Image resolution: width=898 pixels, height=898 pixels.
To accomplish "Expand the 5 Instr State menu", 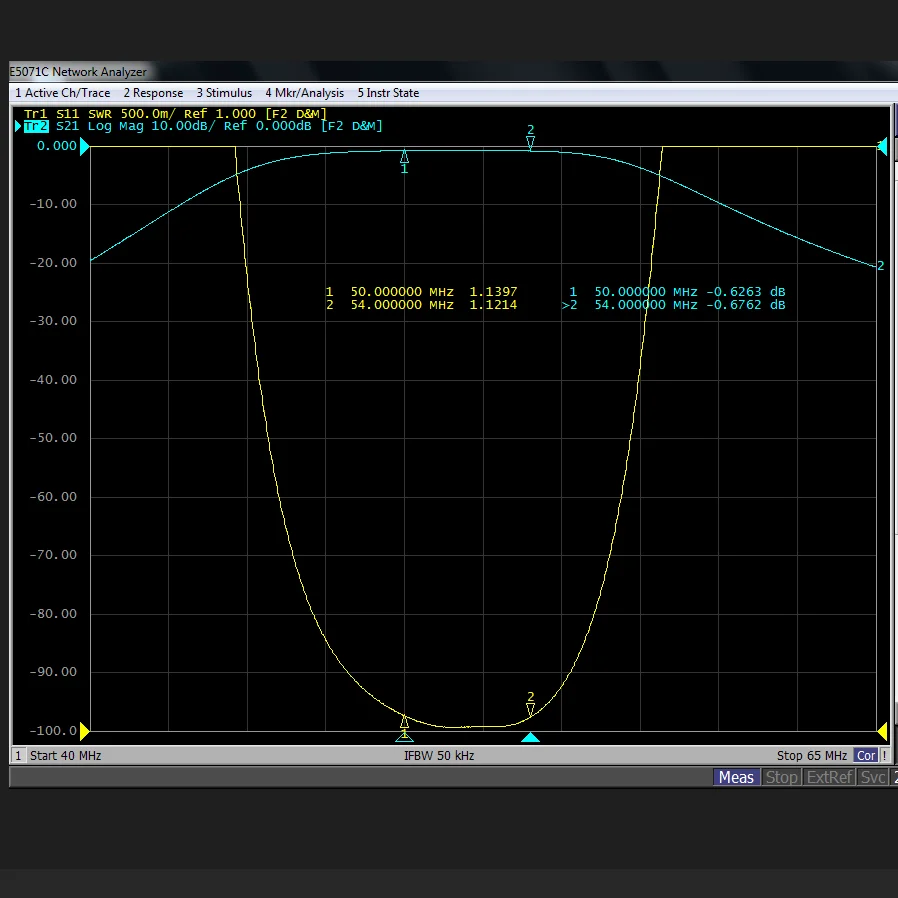I will pyautogui.click(x=388, y=93).
